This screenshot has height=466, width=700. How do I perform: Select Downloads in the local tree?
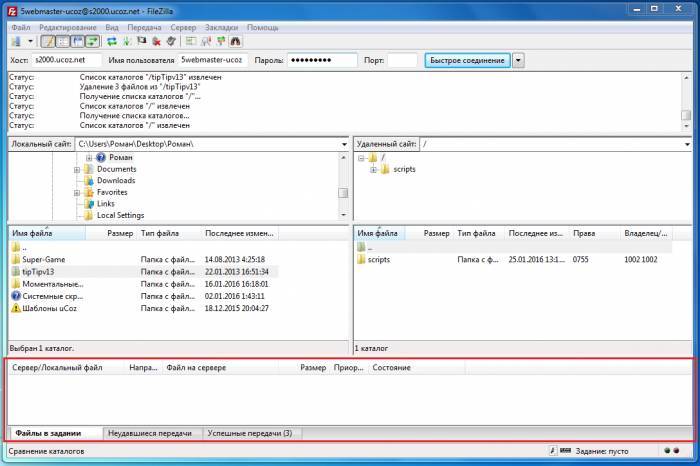point(116,180)
